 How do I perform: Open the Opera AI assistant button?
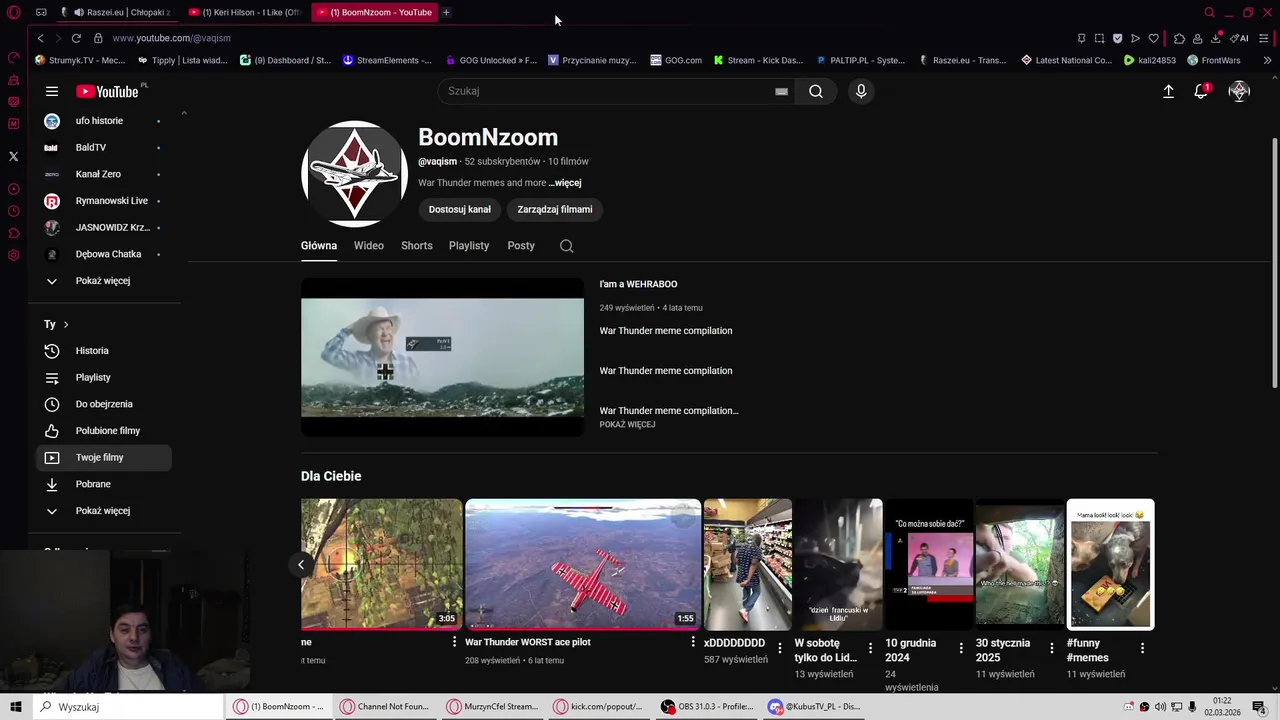coord(1239,38)
